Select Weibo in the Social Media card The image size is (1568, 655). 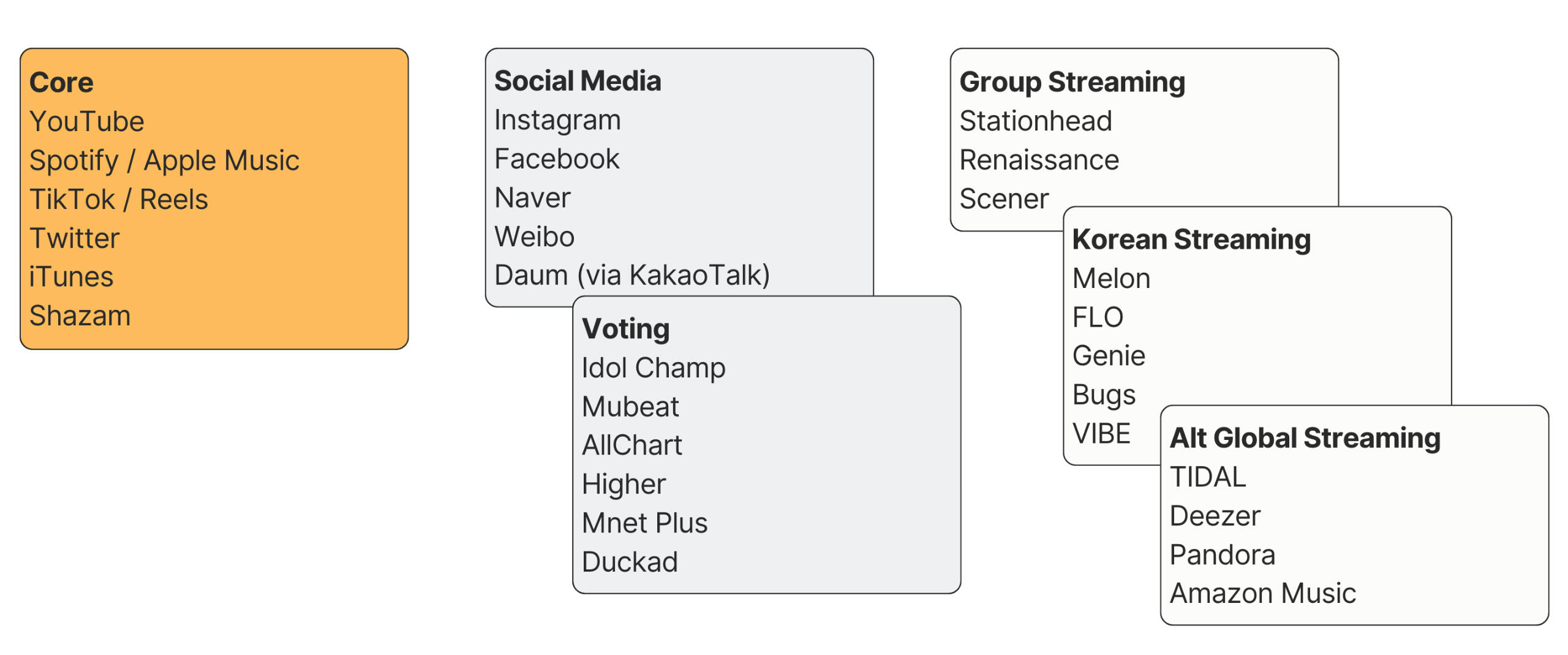pos(534,237)
